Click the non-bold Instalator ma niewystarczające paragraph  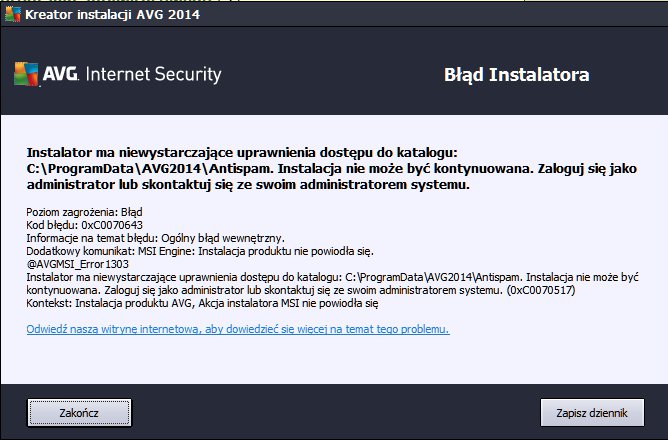(332, 284)
